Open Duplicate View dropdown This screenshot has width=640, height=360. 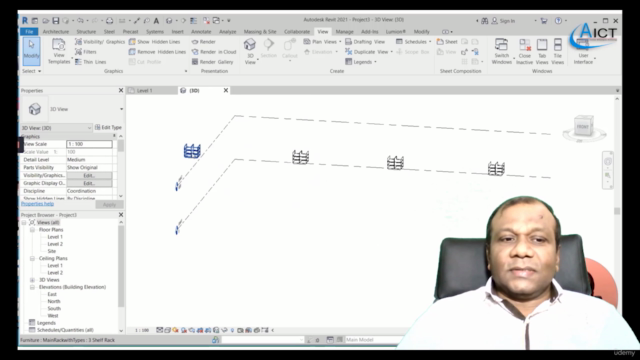coord(369,52)
